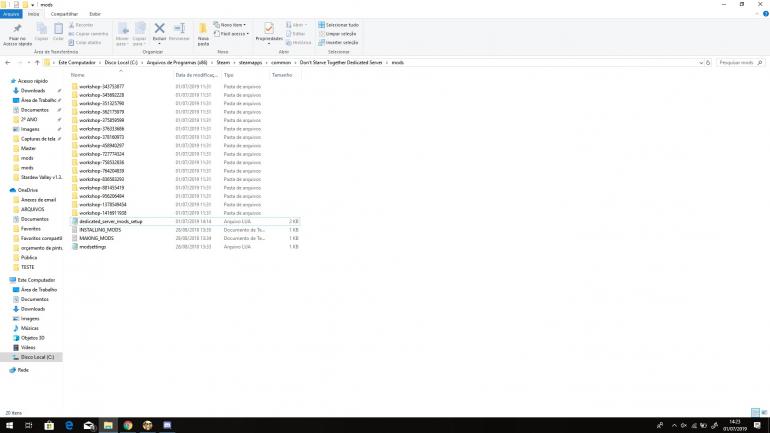Click Inverter seleção in the ribbon
Viewport: 770px width, 433px height.
tap(338, 43)
